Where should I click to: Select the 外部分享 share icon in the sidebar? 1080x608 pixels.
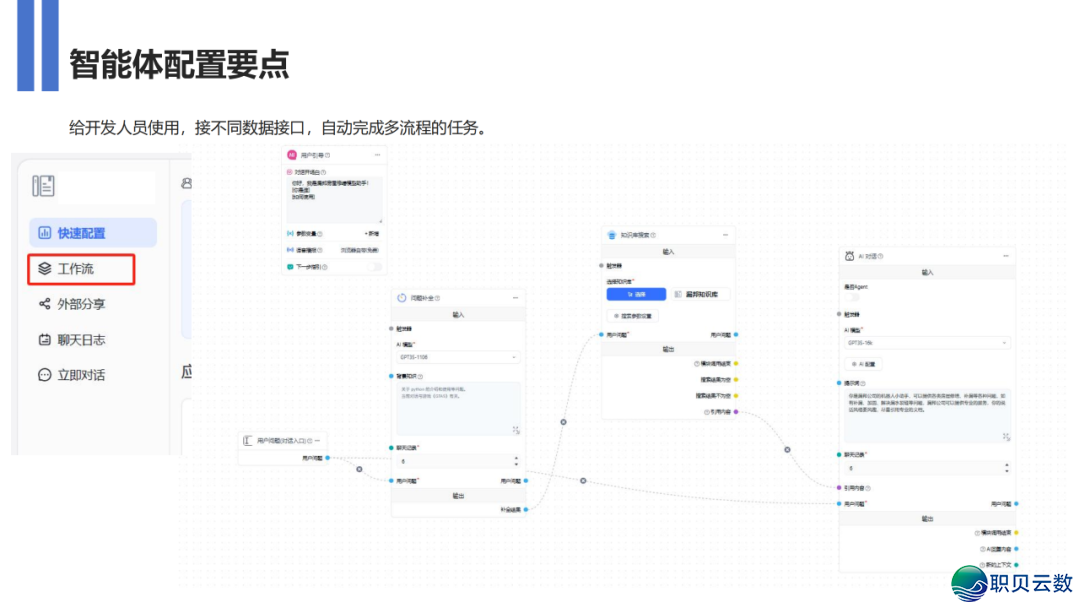pos(44,304)
